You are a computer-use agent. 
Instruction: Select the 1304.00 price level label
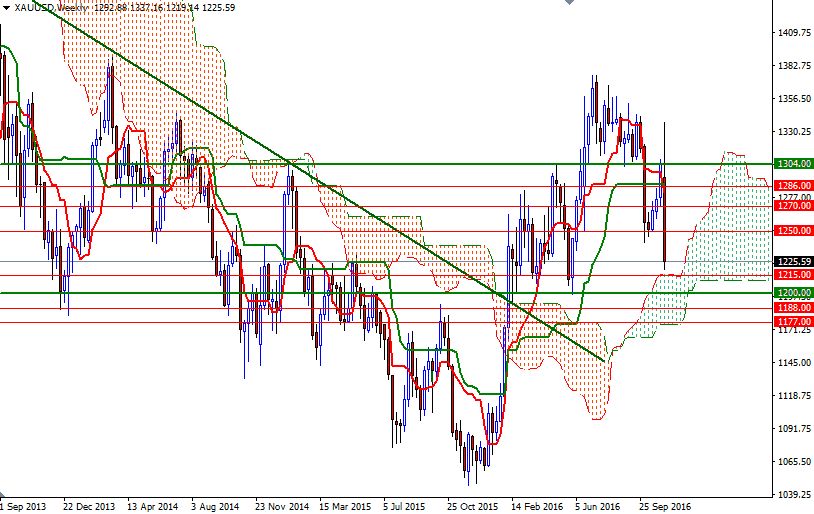coord(792,163)
